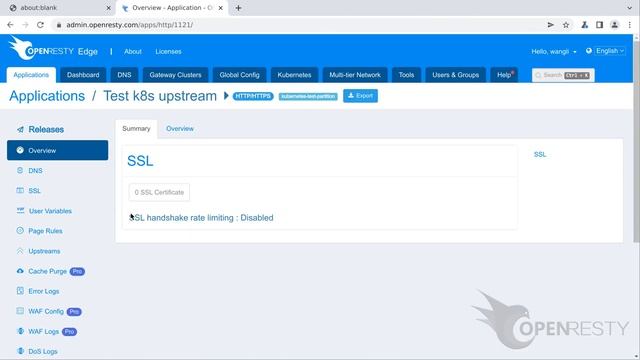This screenshot has height=360, width=640.
Task: Click the kubernetes-test-partition badge
Action: [x=308, y=96]
